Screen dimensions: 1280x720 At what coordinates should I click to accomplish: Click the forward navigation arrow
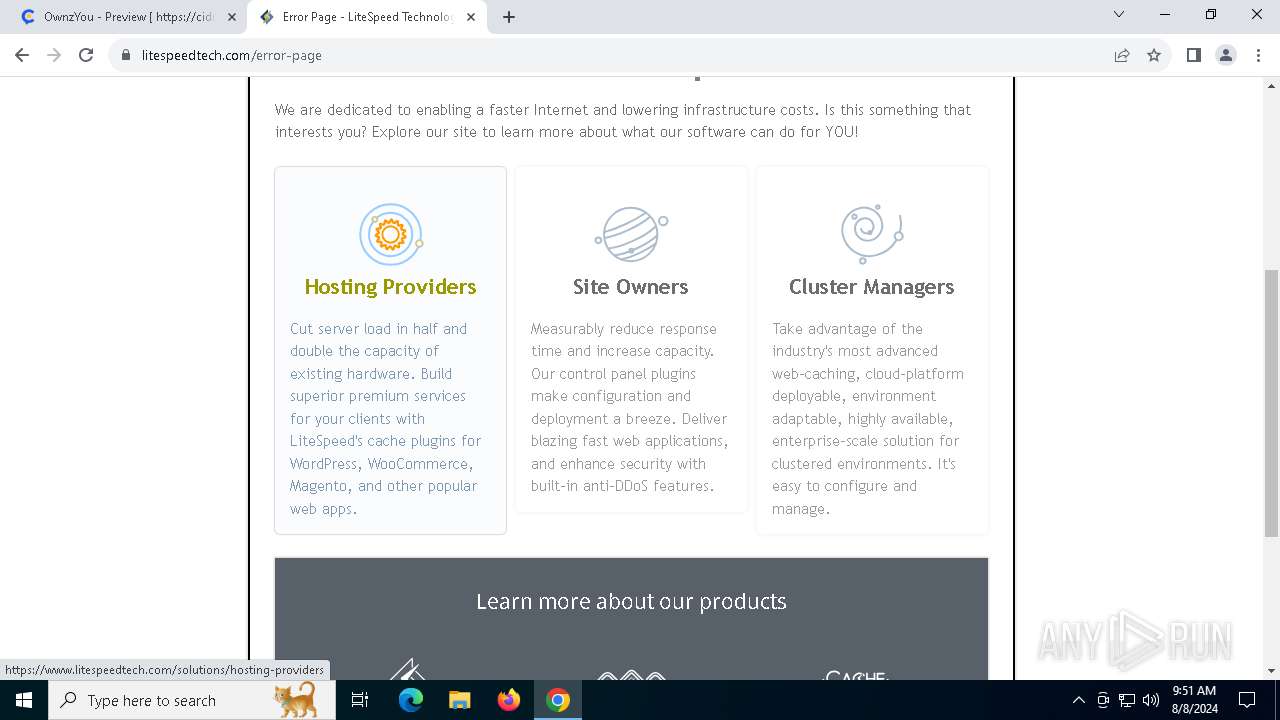pyautogui.click(x=54, y=55)
